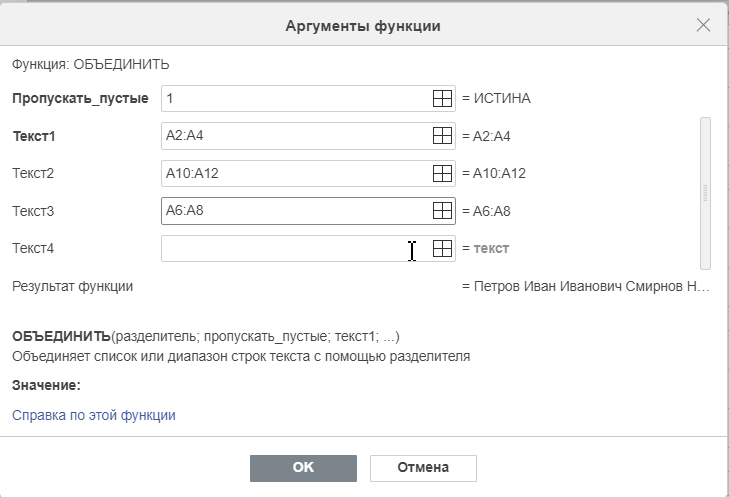Click the arguments list vertical scrollbar
Viewport: 729px width, 497px height.
tap(705, 193)
